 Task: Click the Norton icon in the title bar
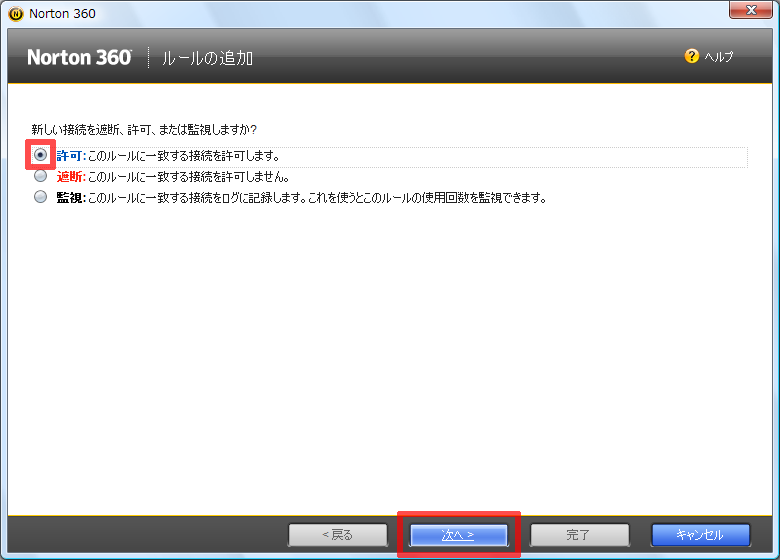click(x=15, y=13)
